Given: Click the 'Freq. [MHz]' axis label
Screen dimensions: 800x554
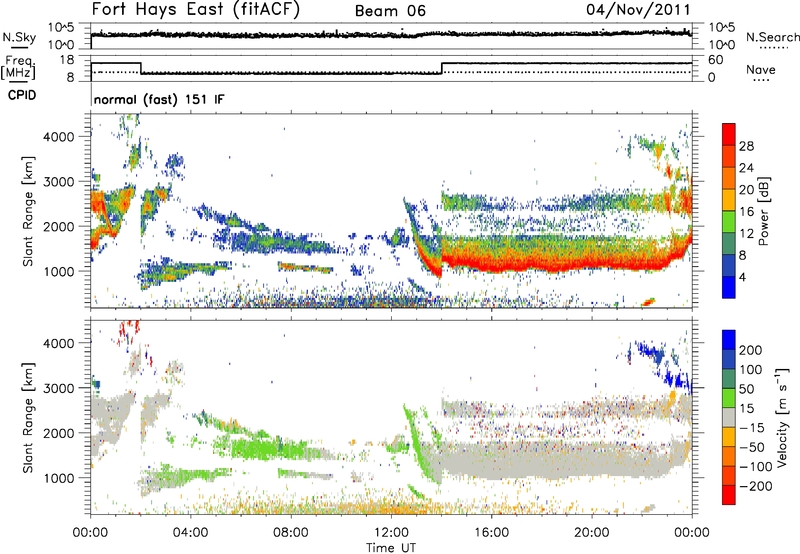Looking at the screenshot, I should point(18,67).
